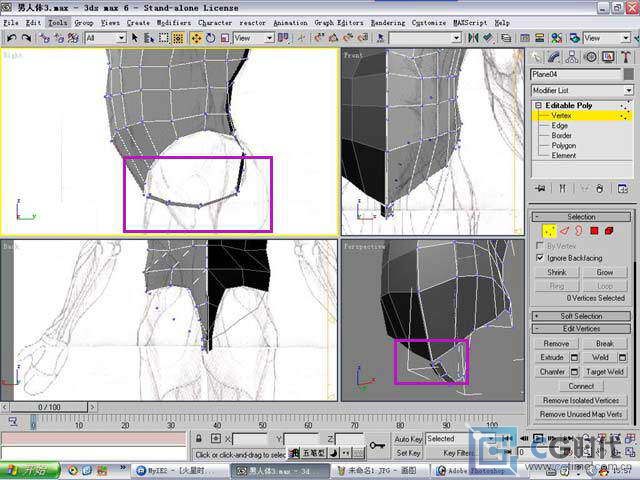Click the Undo arrow icon
The image size is (640, 480).
pos(11,38)
